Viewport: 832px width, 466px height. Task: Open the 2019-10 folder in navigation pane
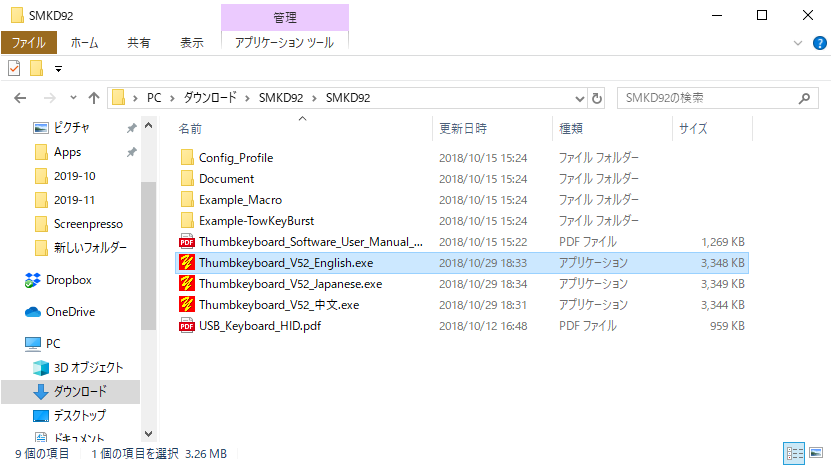point(75,176)
